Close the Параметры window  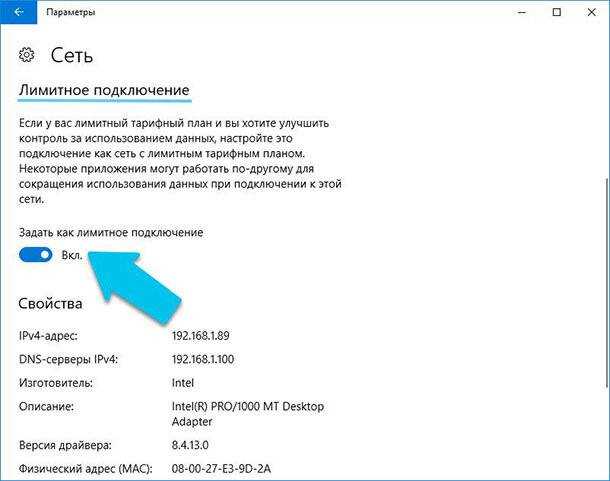tap(591, 12)
